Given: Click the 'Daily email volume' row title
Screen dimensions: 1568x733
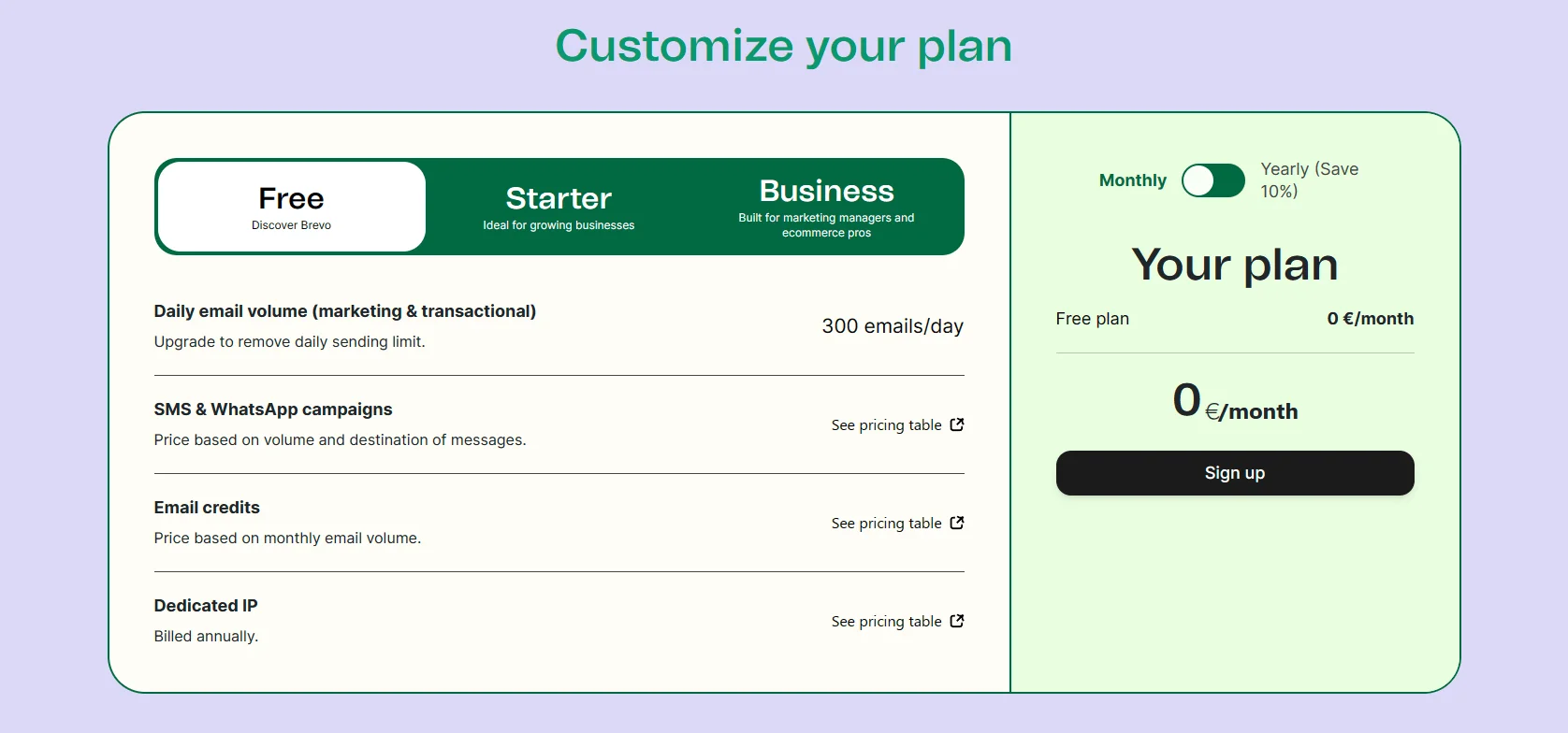Looking at the screenshot, I should [x=345, y=311].
